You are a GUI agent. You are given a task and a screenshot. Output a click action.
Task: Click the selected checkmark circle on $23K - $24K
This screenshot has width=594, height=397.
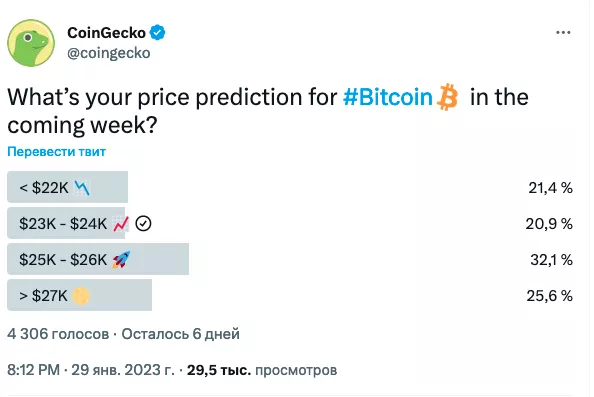143,224
